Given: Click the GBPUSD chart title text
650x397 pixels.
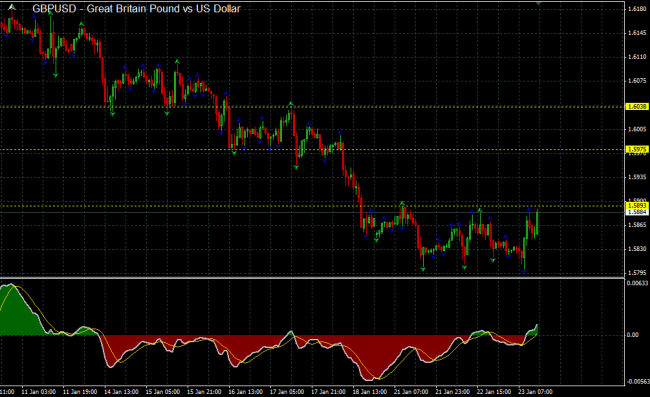Looking at the screenshot, I should [x=136, y=9].
